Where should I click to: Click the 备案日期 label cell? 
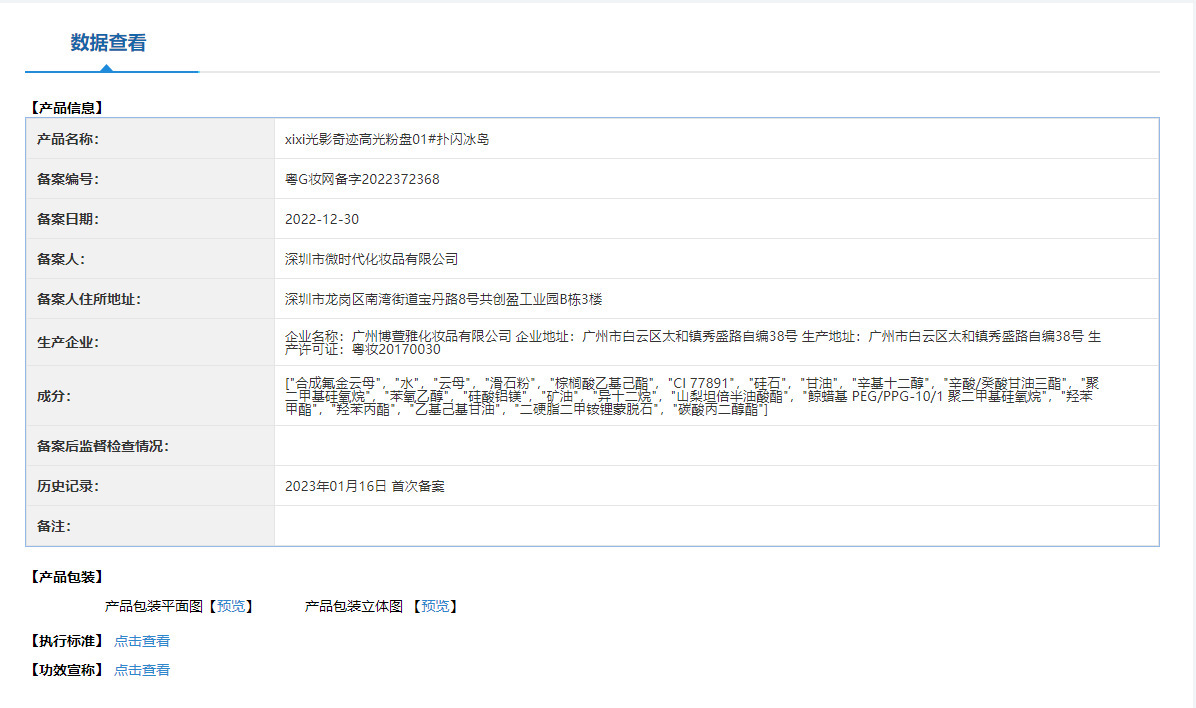point(150,219)
